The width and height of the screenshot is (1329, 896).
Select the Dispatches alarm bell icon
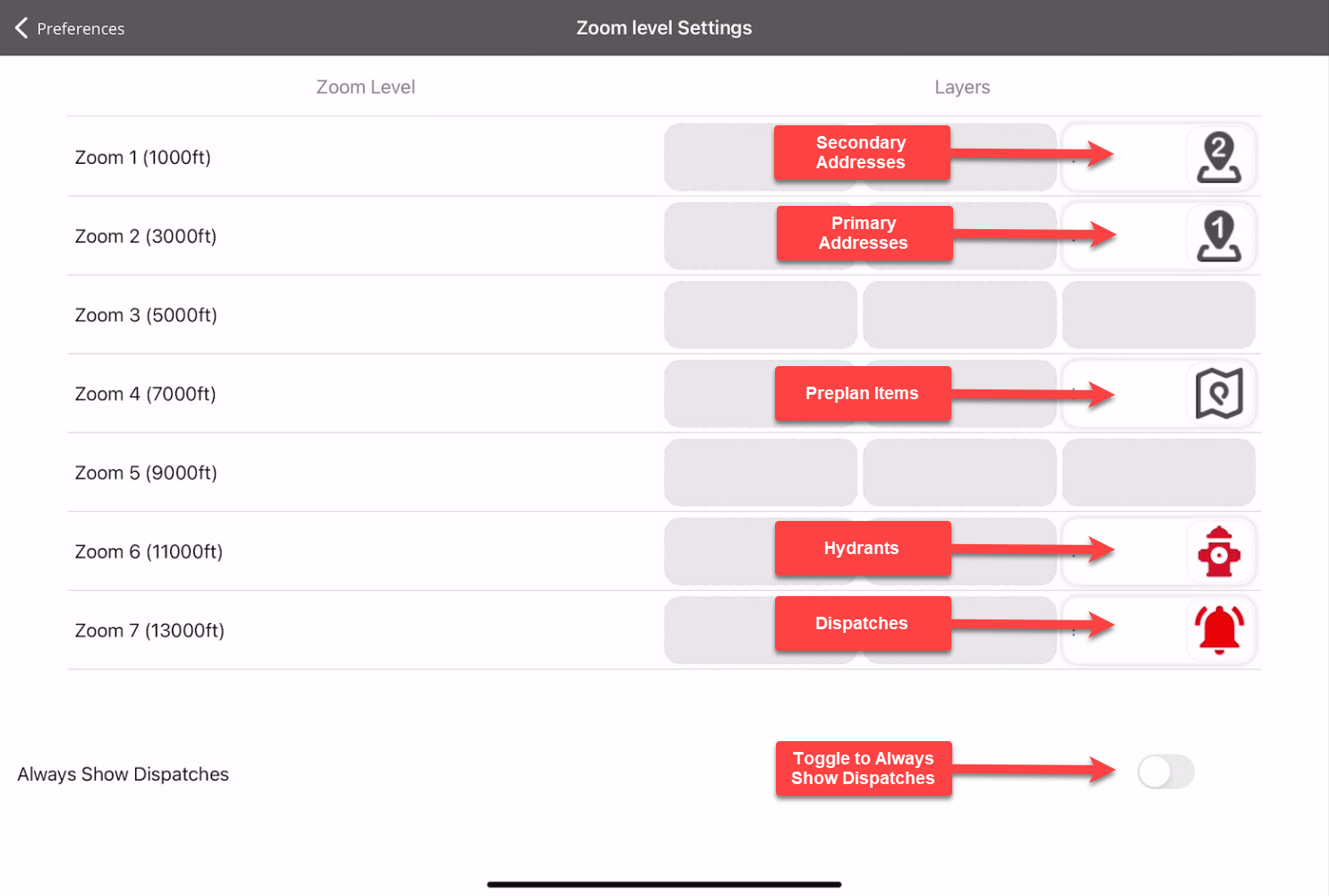click(1219, 630)
